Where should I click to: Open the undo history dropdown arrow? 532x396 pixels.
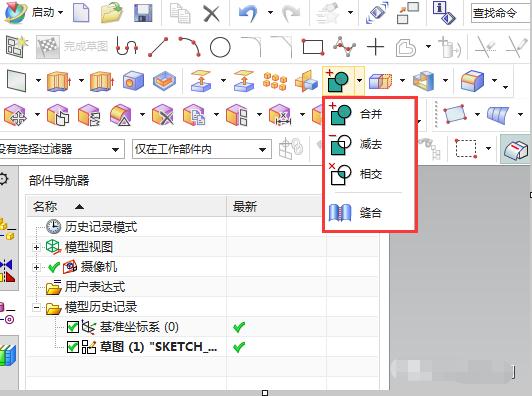click(x=270, y=13)
